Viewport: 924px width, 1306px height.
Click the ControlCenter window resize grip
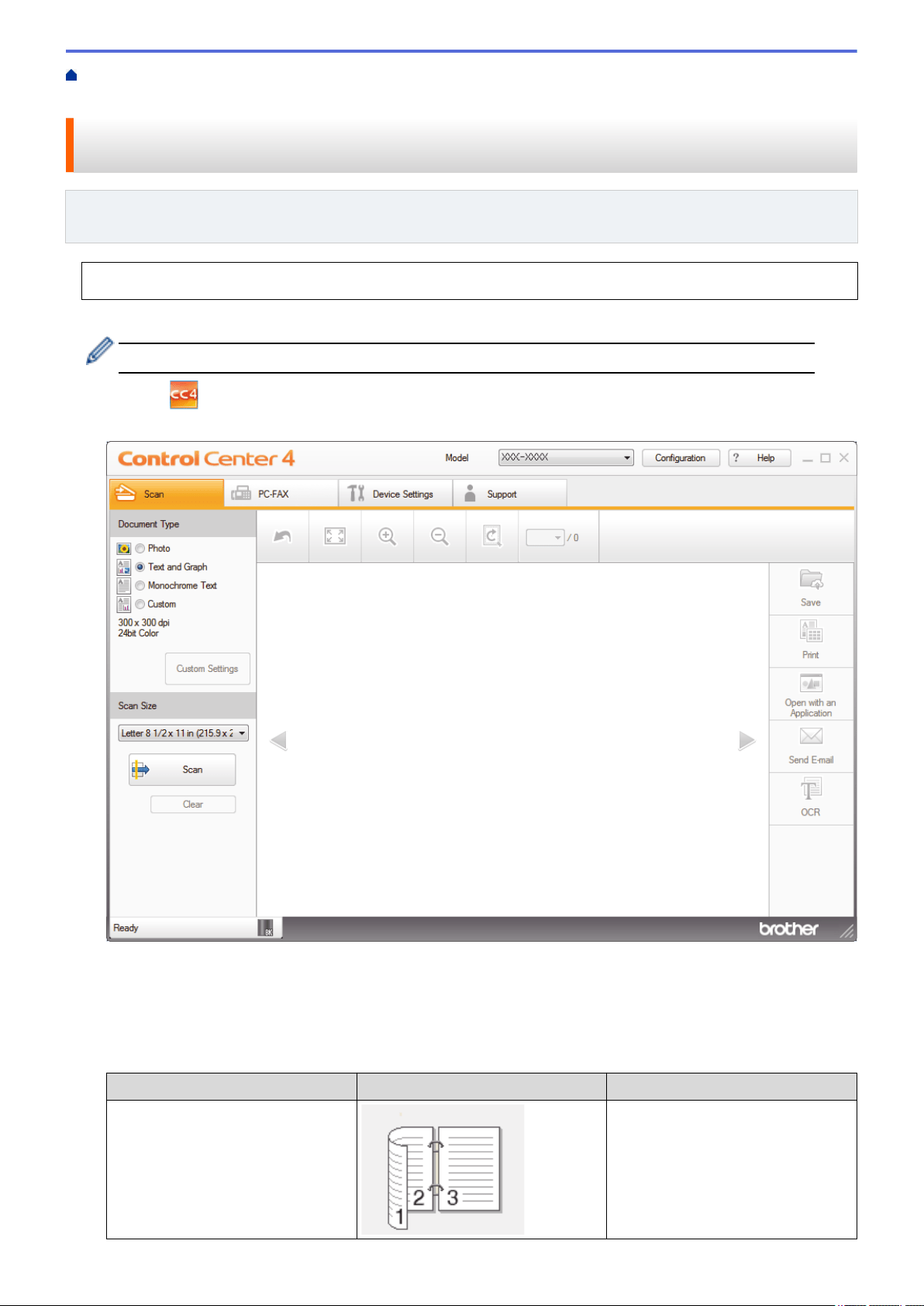point(847,932)
